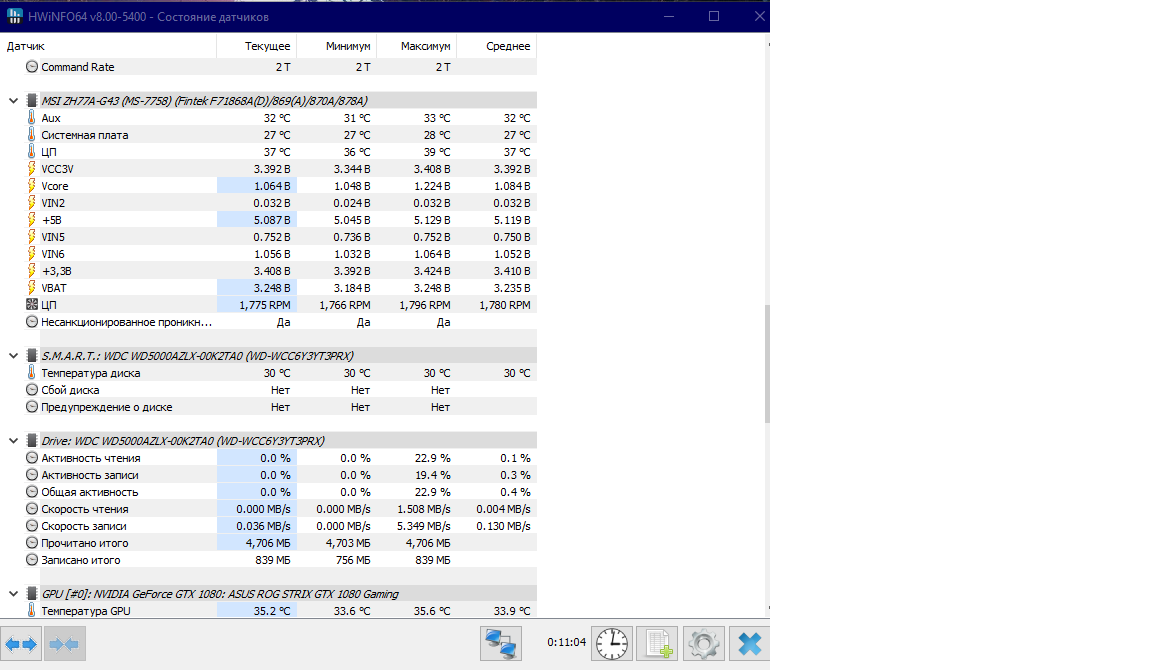Maximize the HWiNFO64 window

(x=713, y=16)
